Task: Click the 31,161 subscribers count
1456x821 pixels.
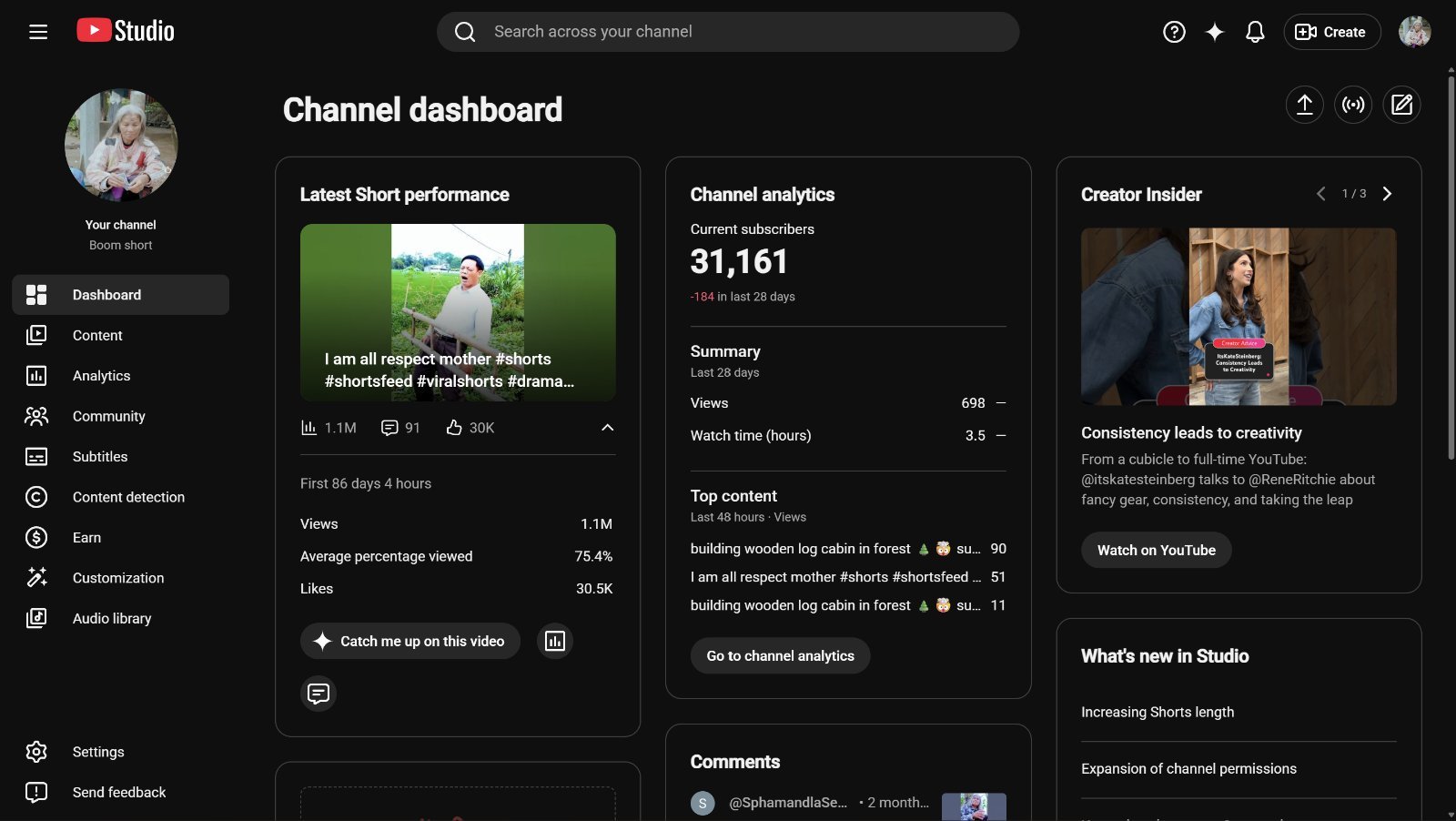Action: click(x=739, y=262)
